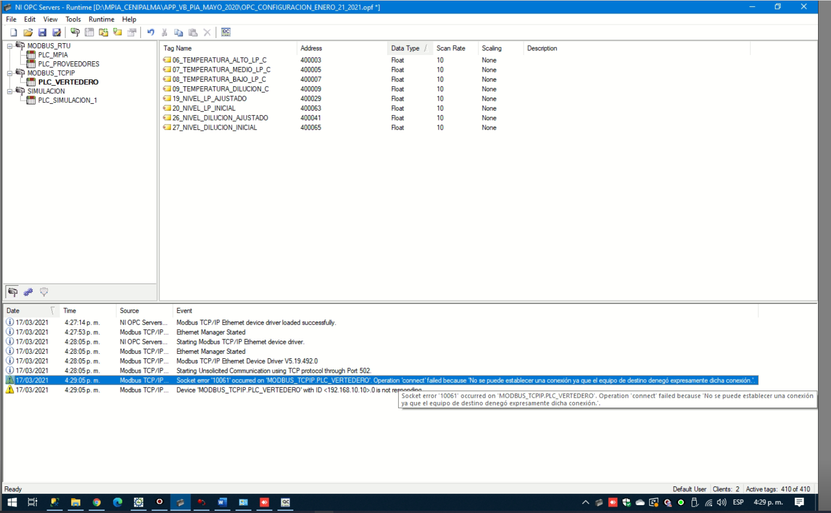The height and width of the screenshot is (513, 831).
Task: Select tag 26_NIVEL_DILUCION_AJUSTADO
Action: click(x=220, y=118)
